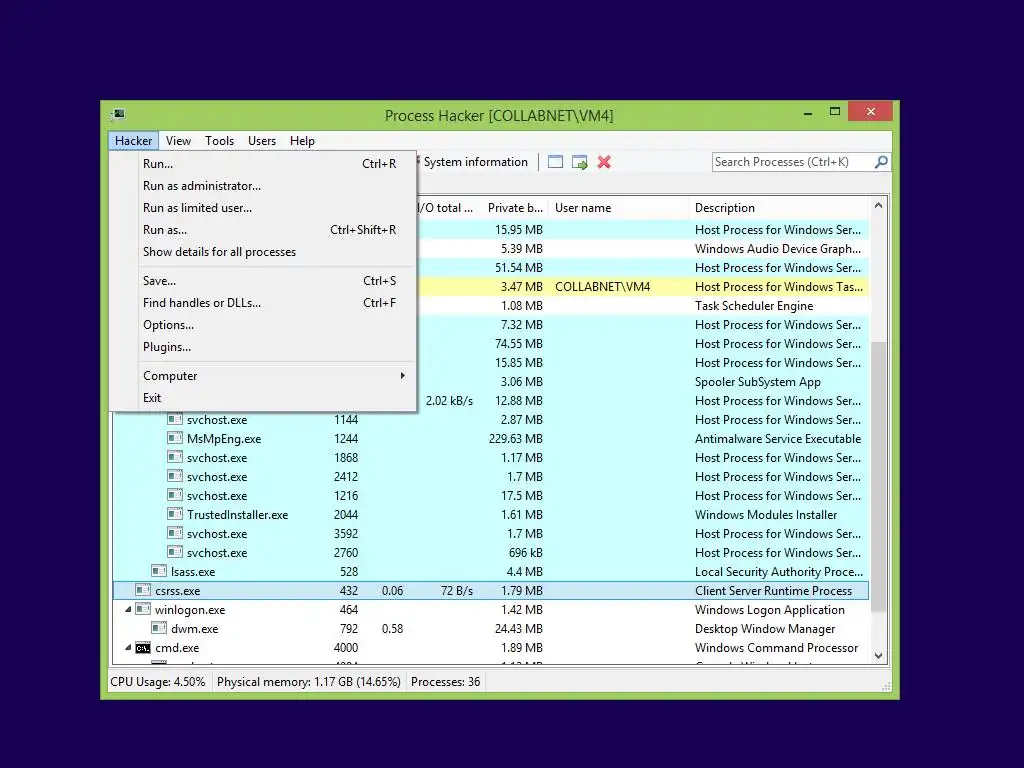Click the vertical scrollbar thumb
Viewport: 1024px width, 768px height.
(x=878, y=477)
